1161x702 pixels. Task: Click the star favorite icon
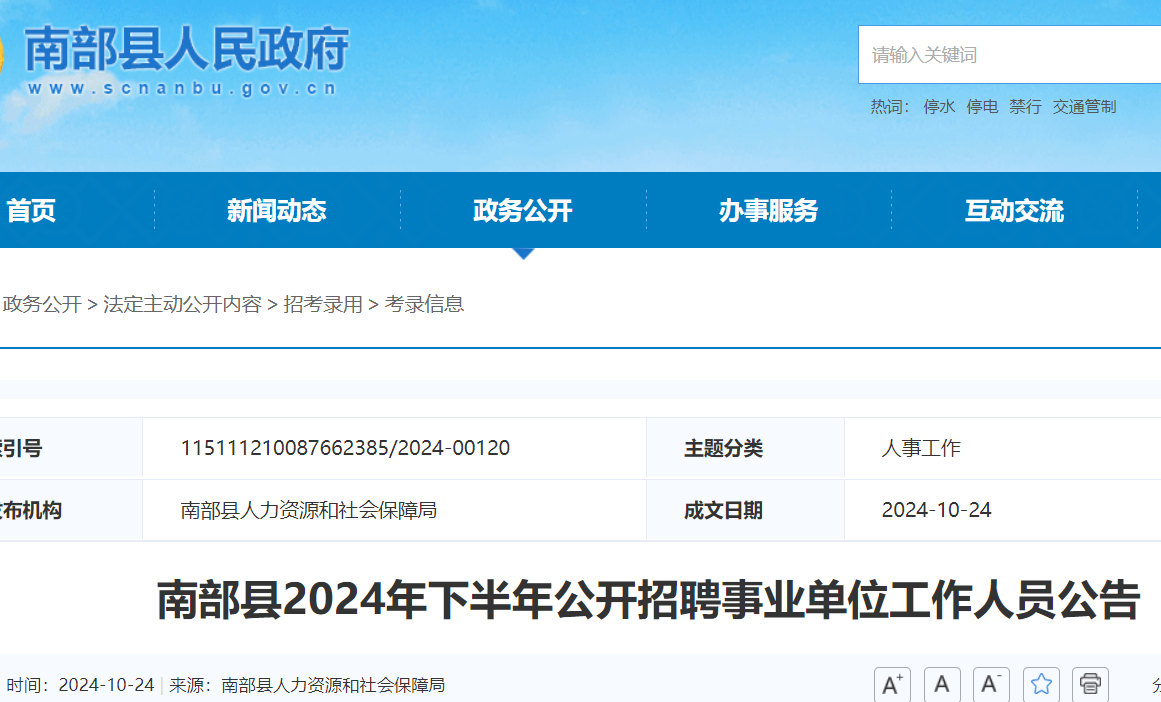pyautogui.click(x=1041, y=683)
